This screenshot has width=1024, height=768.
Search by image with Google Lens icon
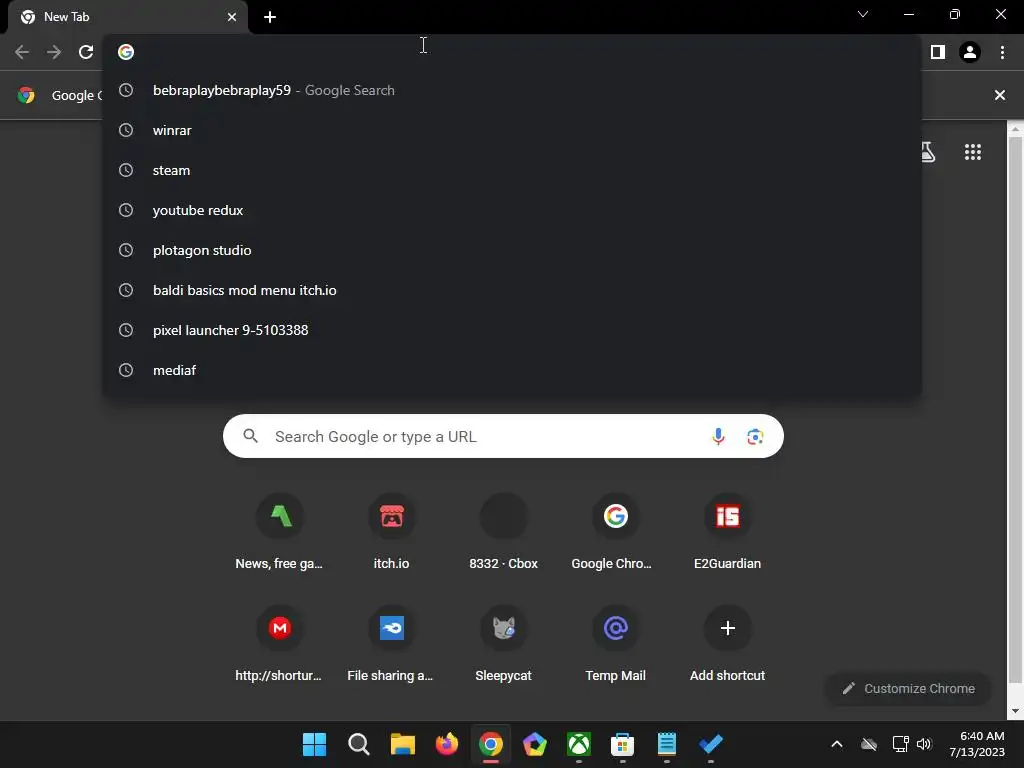(x=755, y=436)
